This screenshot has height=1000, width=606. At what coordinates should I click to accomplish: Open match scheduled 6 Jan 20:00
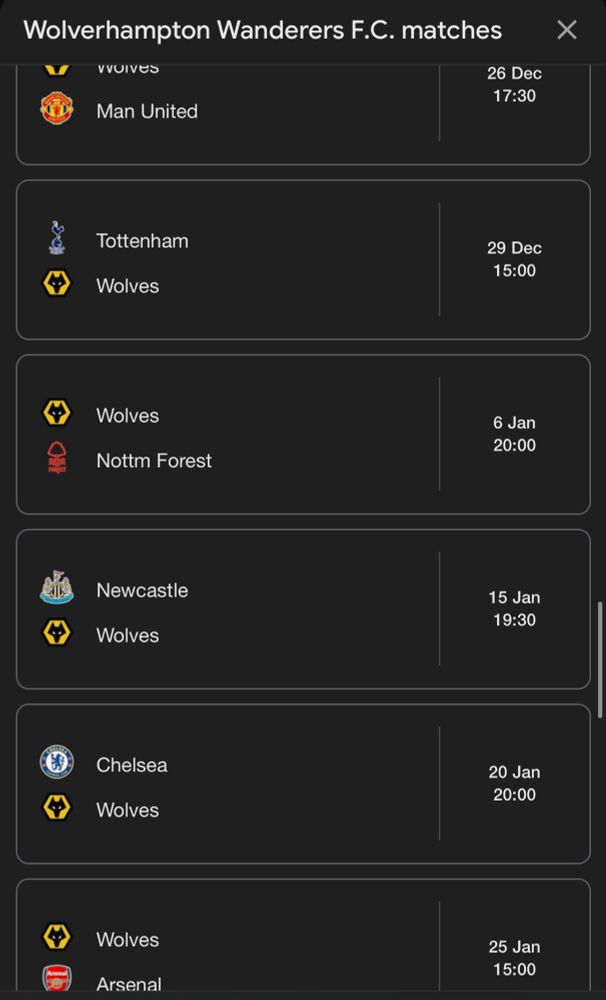coord(514,434)
